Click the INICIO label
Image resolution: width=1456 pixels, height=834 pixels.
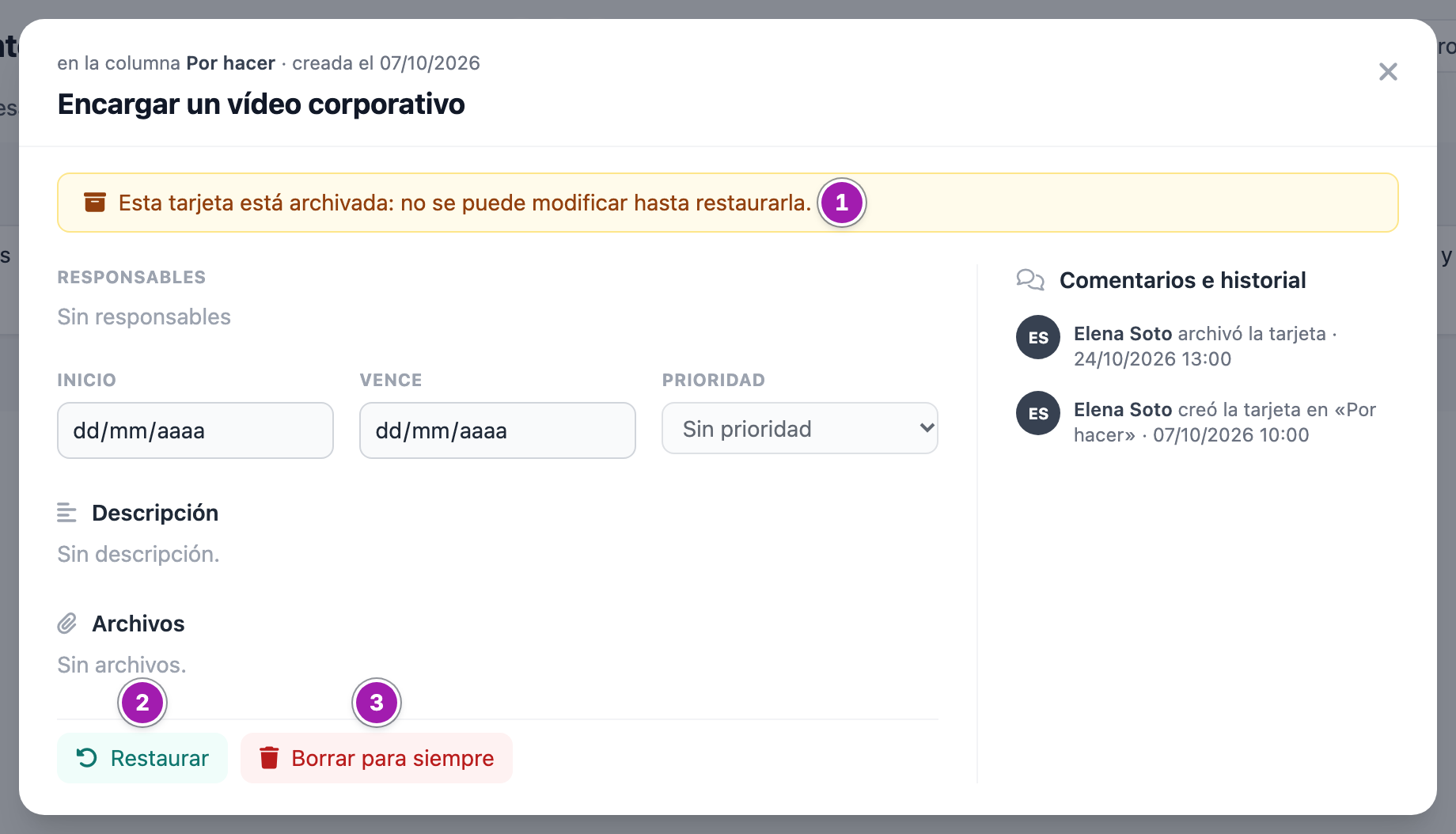click(x=86, y=381)
